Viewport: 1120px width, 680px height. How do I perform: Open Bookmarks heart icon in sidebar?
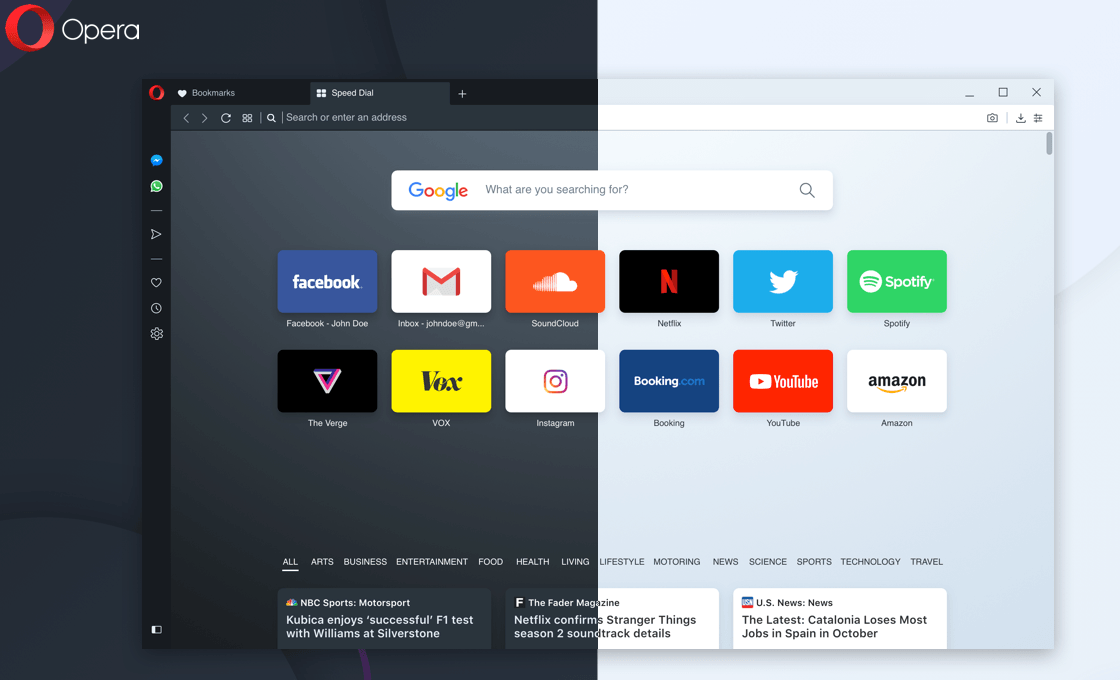point(156,283)
